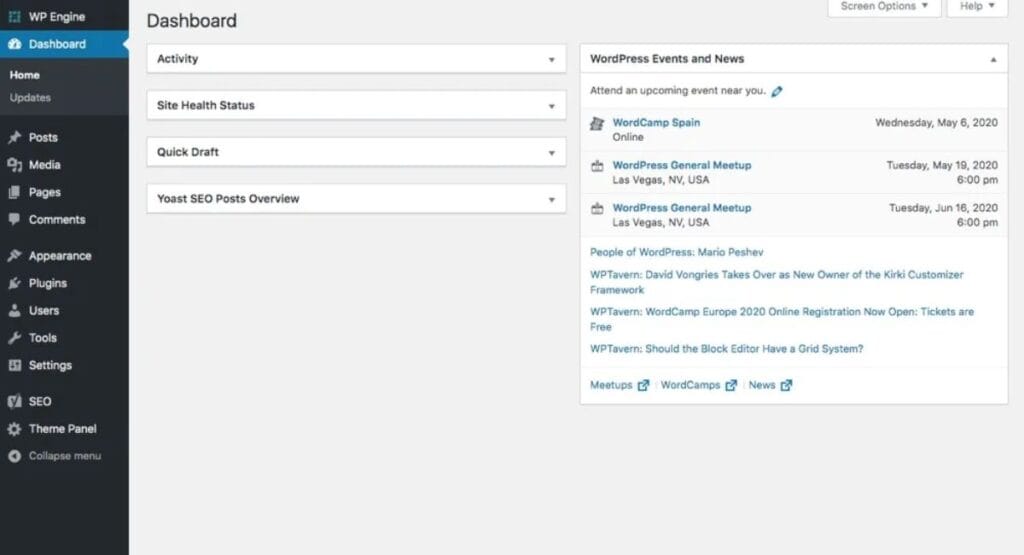
Task: Click the Plugins plug icon
Action: coord(14,283)
